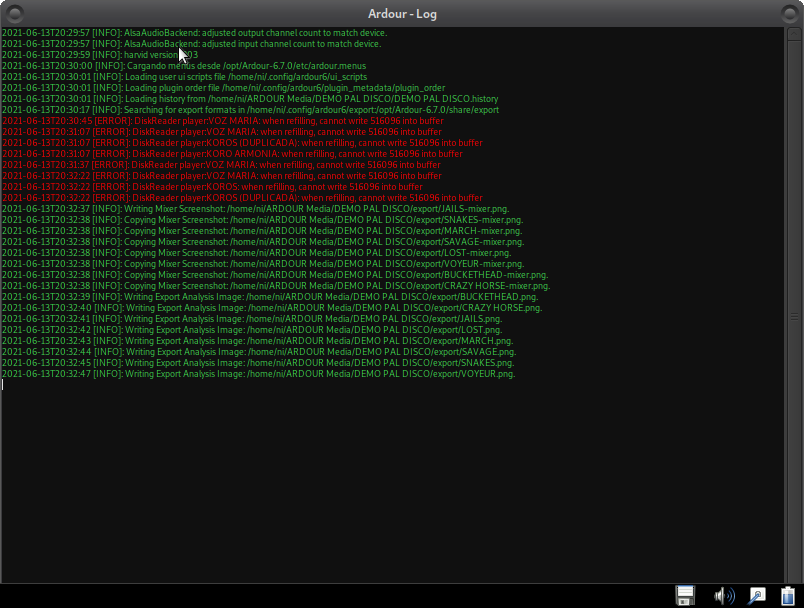Close the Ardour Log window
The height and width of the screenshot is (608, 804).
click(x=789, y=14)
